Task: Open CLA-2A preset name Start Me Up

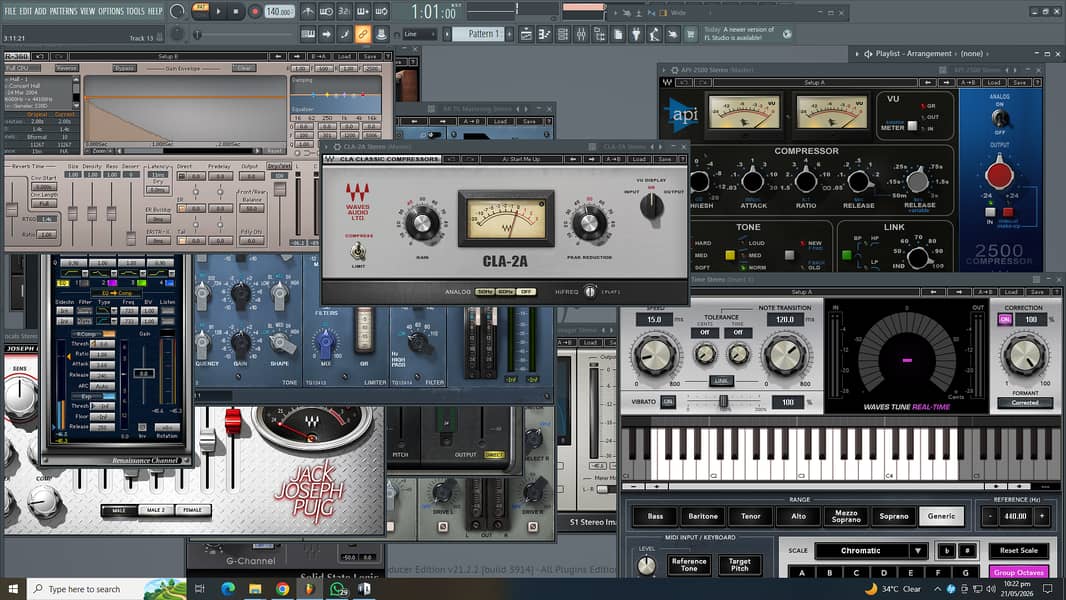Action: pyautogui.click(x=521, y=159)
